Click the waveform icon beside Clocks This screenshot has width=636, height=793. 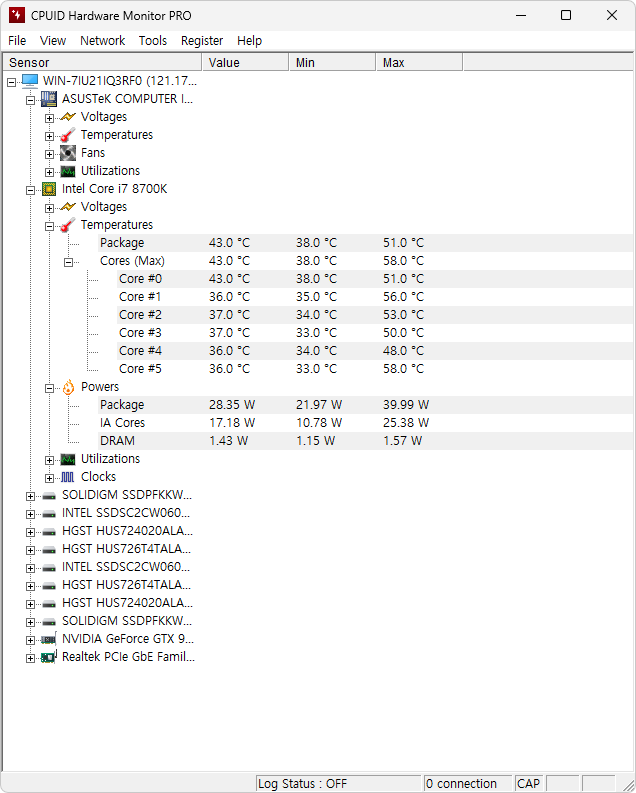point(68,477)
